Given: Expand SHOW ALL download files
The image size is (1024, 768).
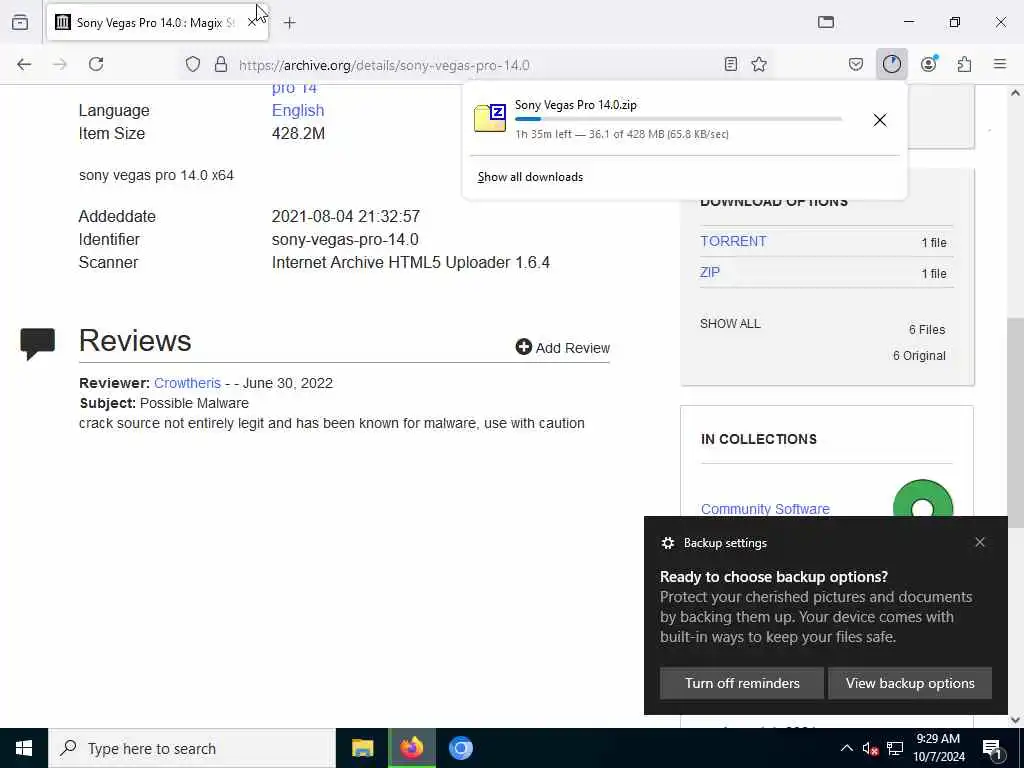Looking at the screenshot, I should pyautogui.click(x=730, y=324).
